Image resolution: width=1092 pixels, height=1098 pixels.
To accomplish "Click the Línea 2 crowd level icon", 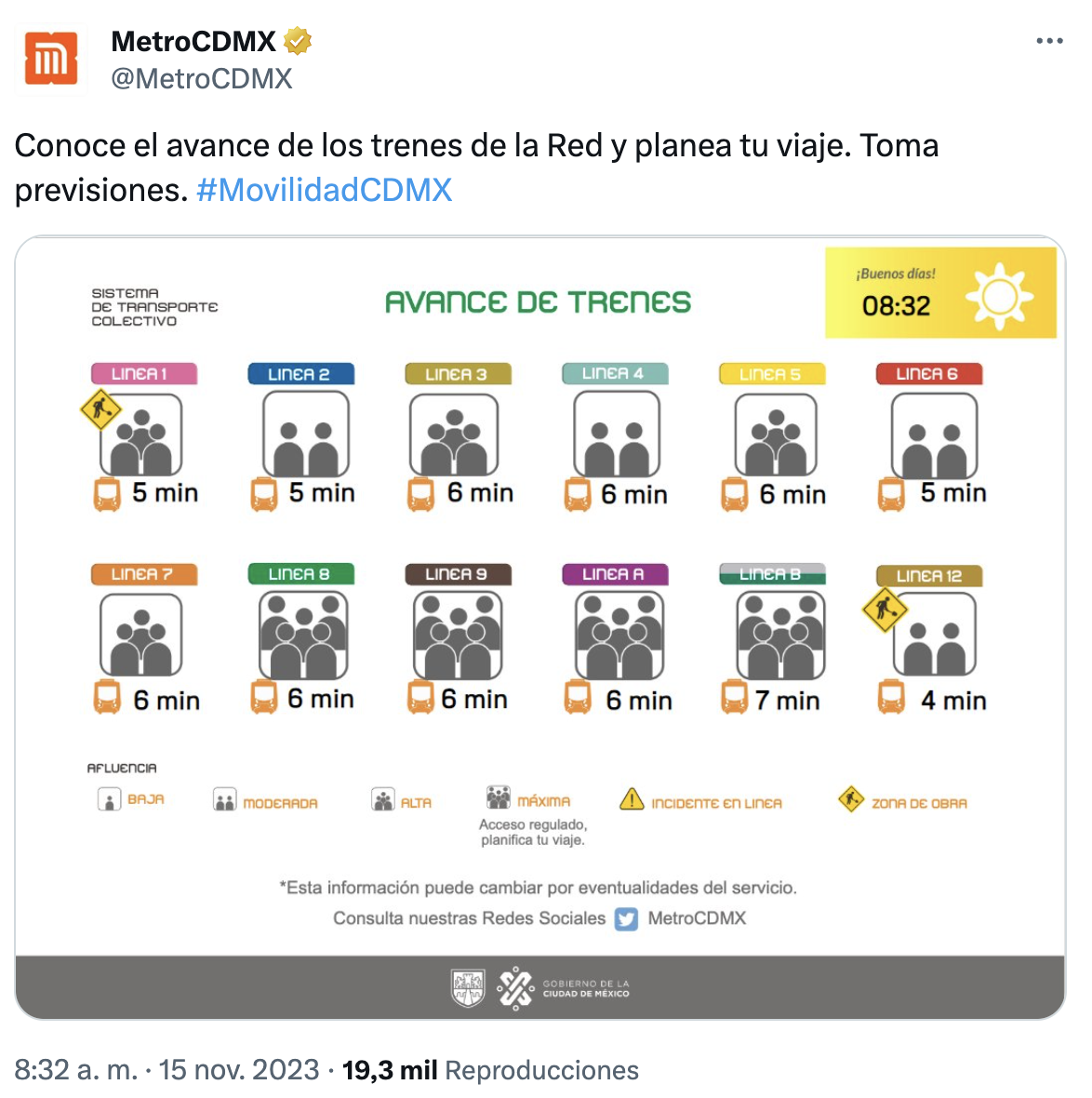I will 306,435.
